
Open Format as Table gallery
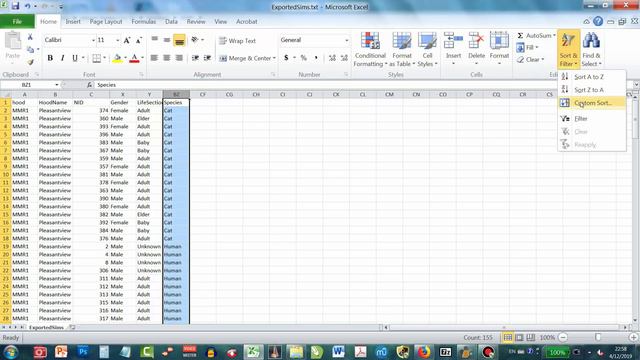402,49
